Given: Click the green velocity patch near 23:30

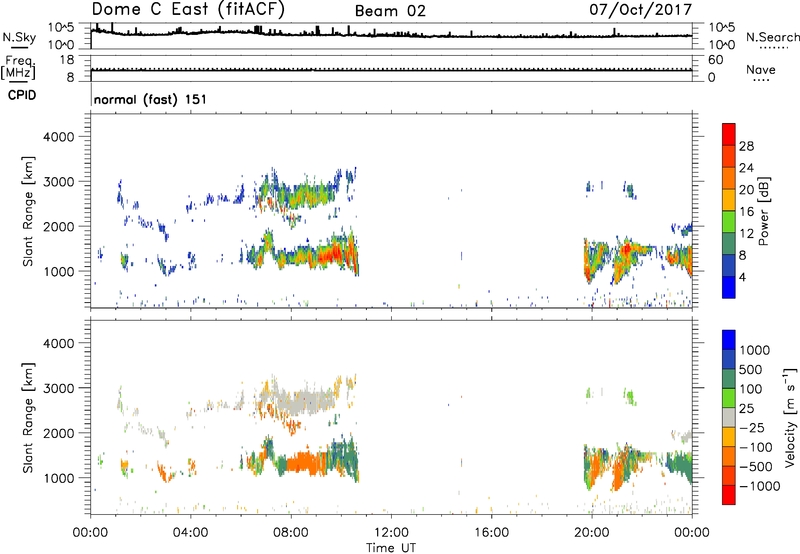Looking at the screenshot, I should point(681,465).
